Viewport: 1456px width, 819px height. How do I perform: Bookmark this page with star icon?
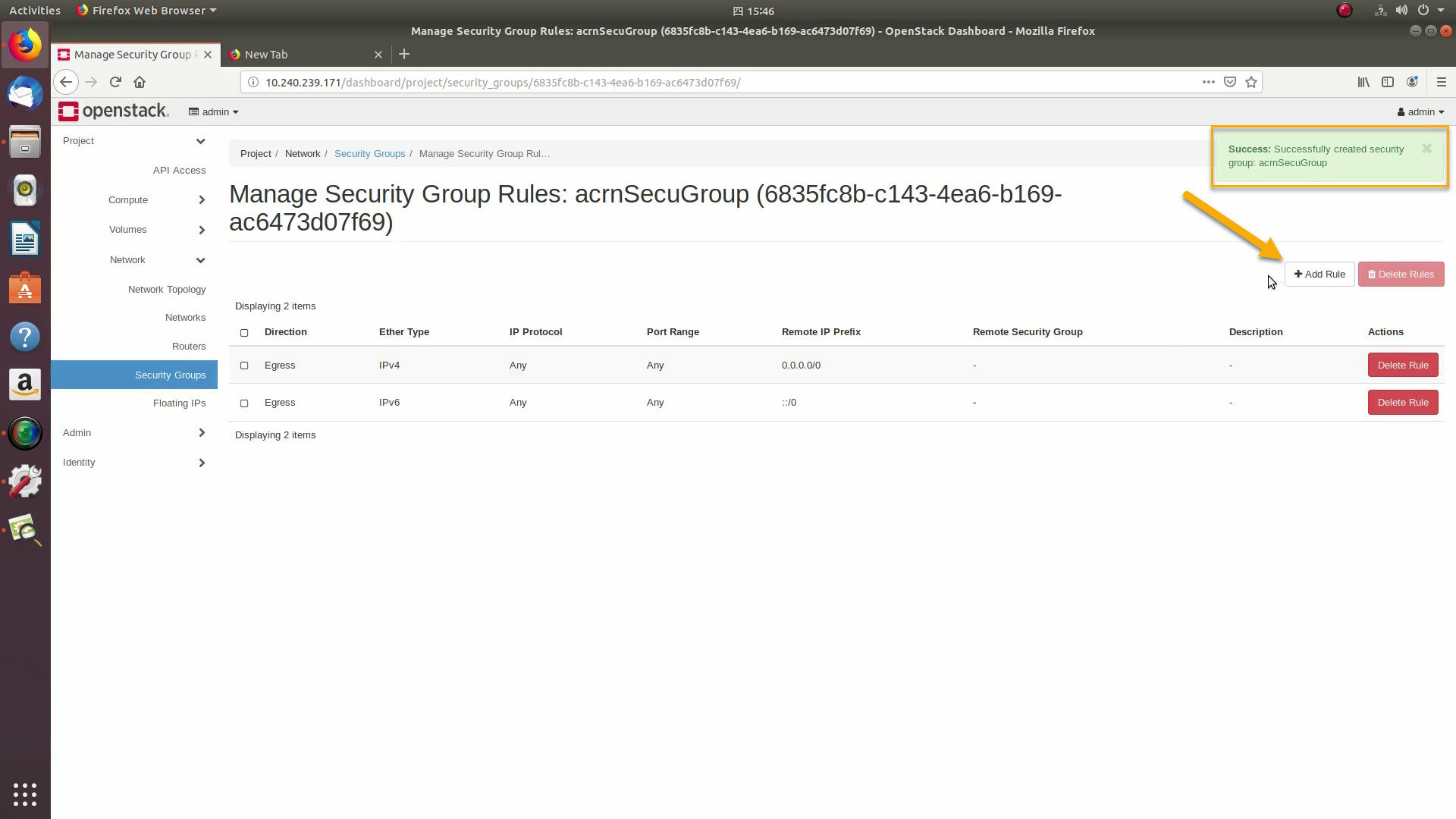tap(1251, 82)
